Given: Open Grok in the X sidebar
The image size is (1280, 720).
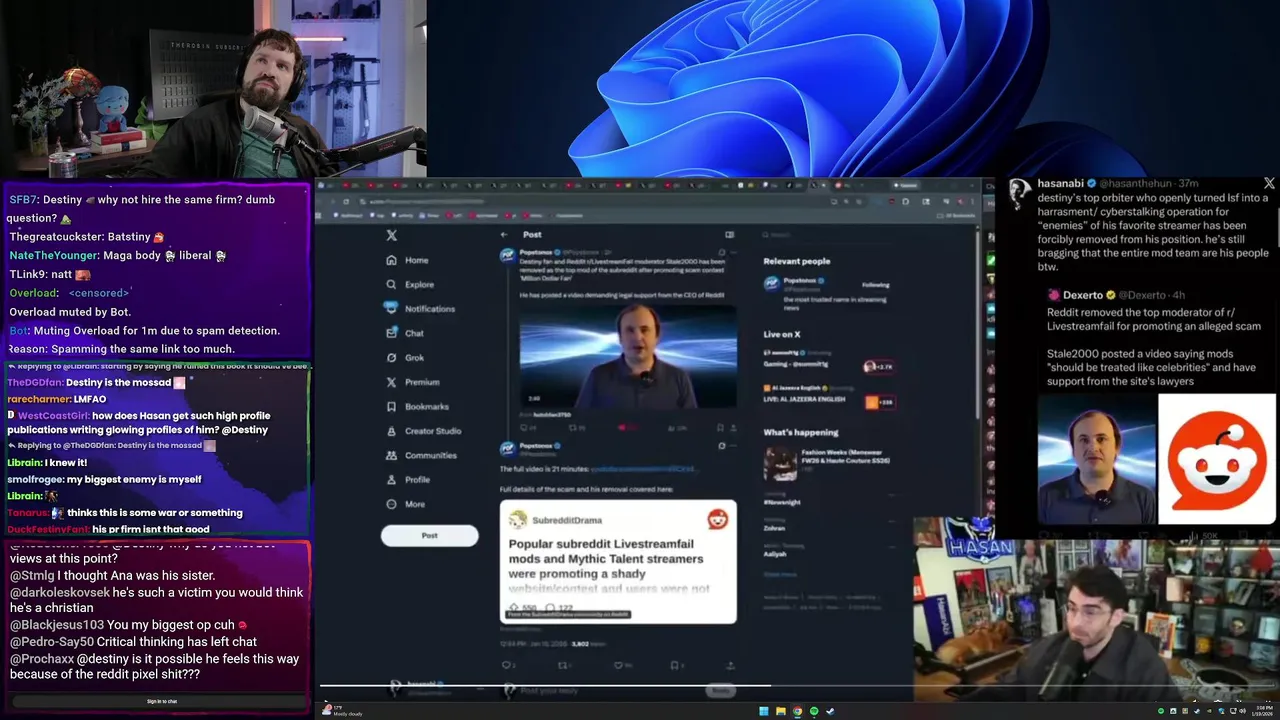Looking at the screenshot, I should (x=405, y=357).
